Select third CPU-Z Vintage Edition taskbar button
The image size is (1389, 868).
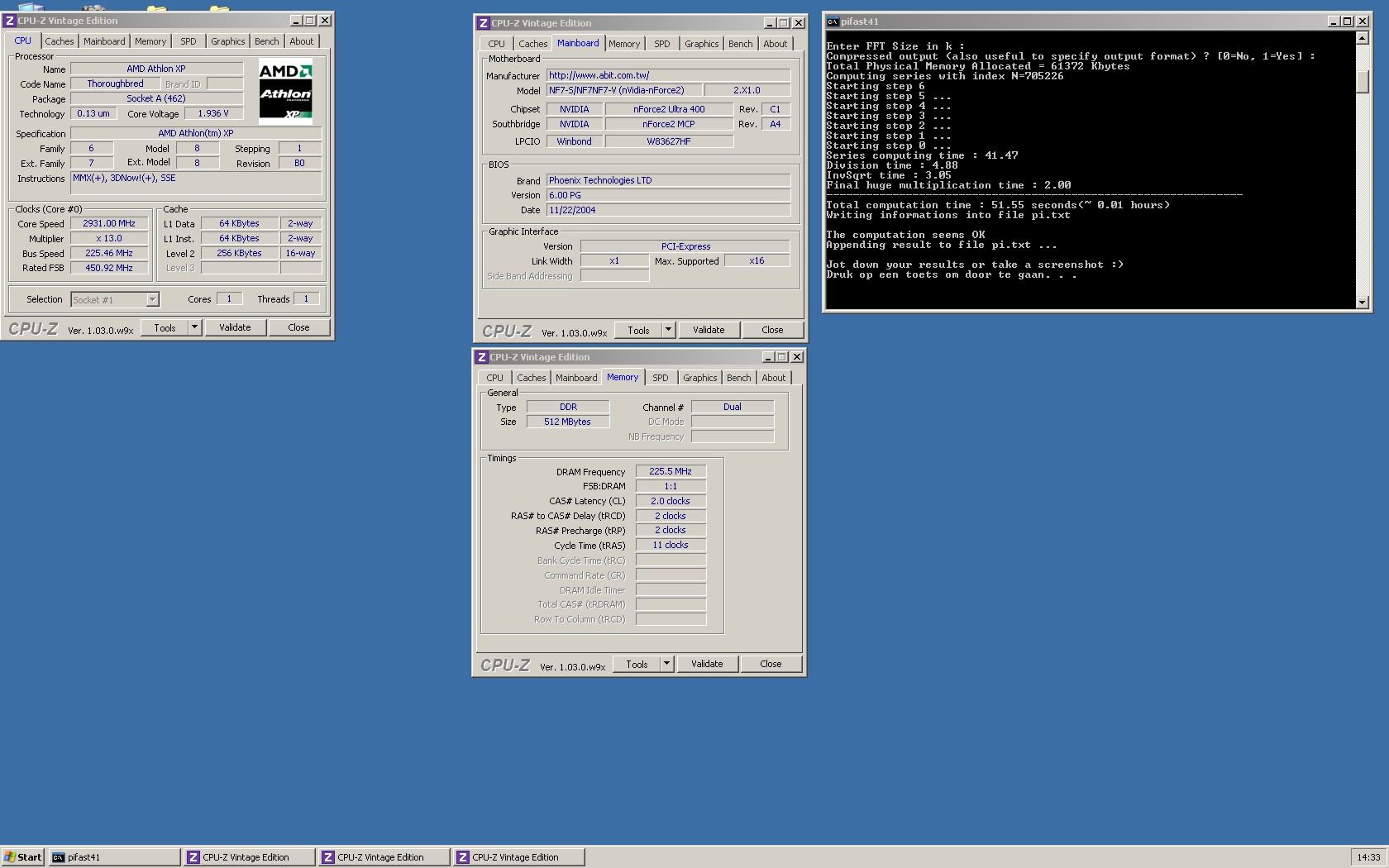519,857
